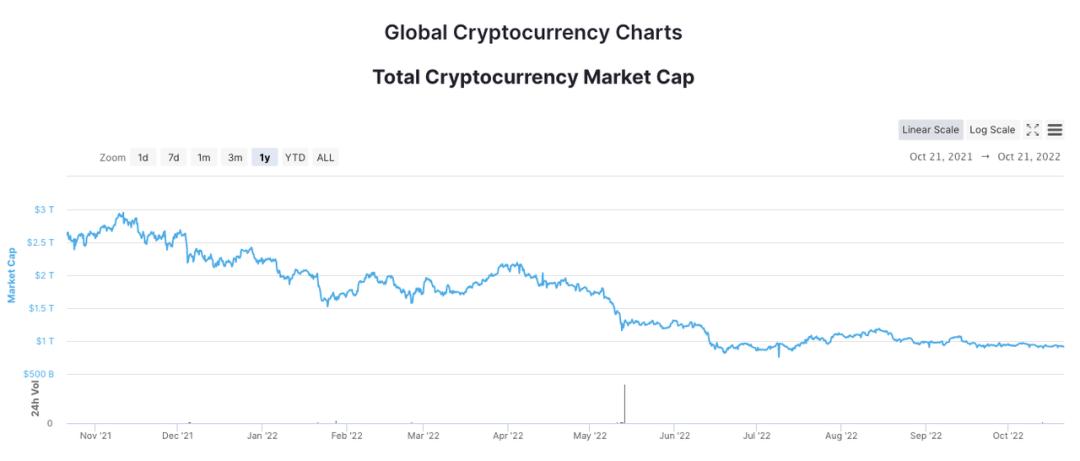Click the Jul '22 timeline label
Screen dimensions: 1080x461
click(757, 436)
